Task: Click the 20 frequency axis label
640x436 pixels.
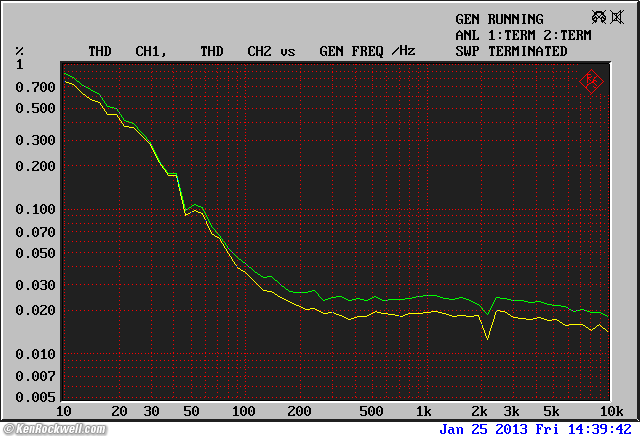Action: pos(119,411)
